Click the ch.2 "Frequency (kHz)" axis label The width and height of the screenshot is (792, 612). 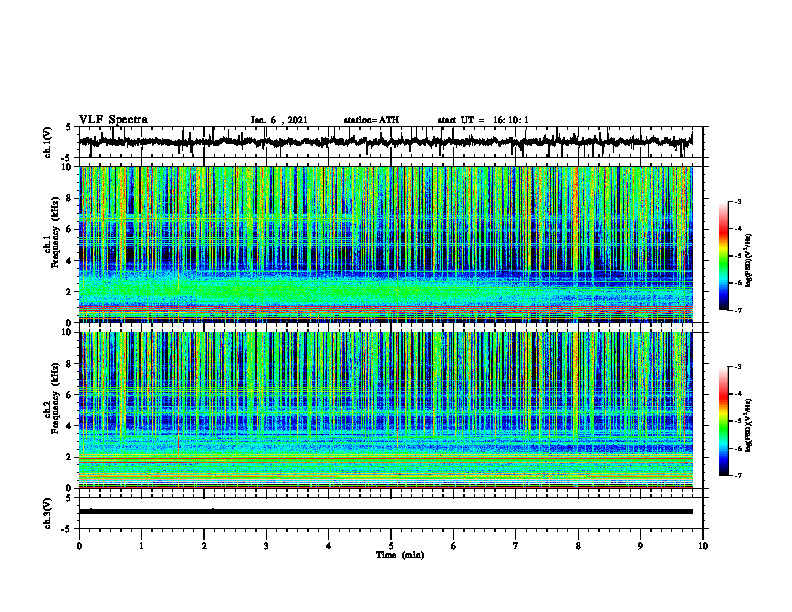[x=55, y=399]
